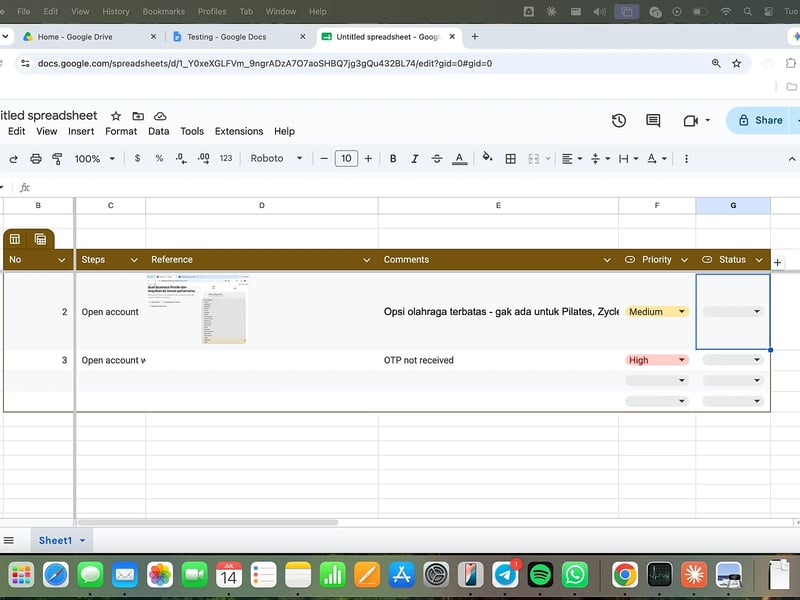Toggle italic formatting

pos(415,159)
